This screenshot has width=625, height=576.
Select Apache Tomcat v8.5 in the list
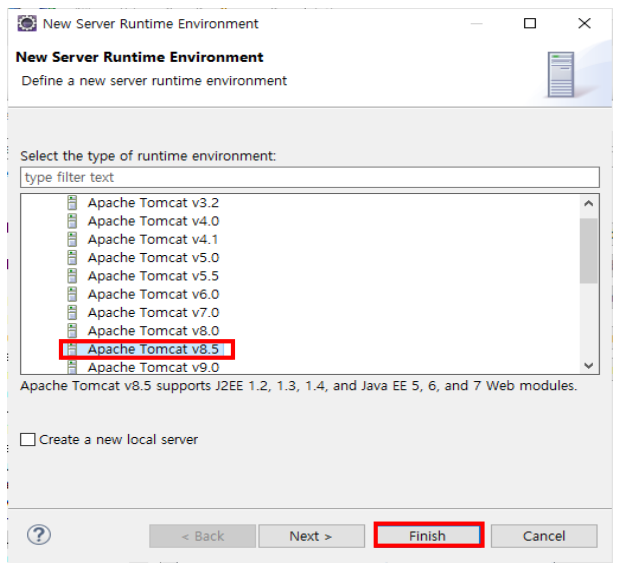(153, 349)
